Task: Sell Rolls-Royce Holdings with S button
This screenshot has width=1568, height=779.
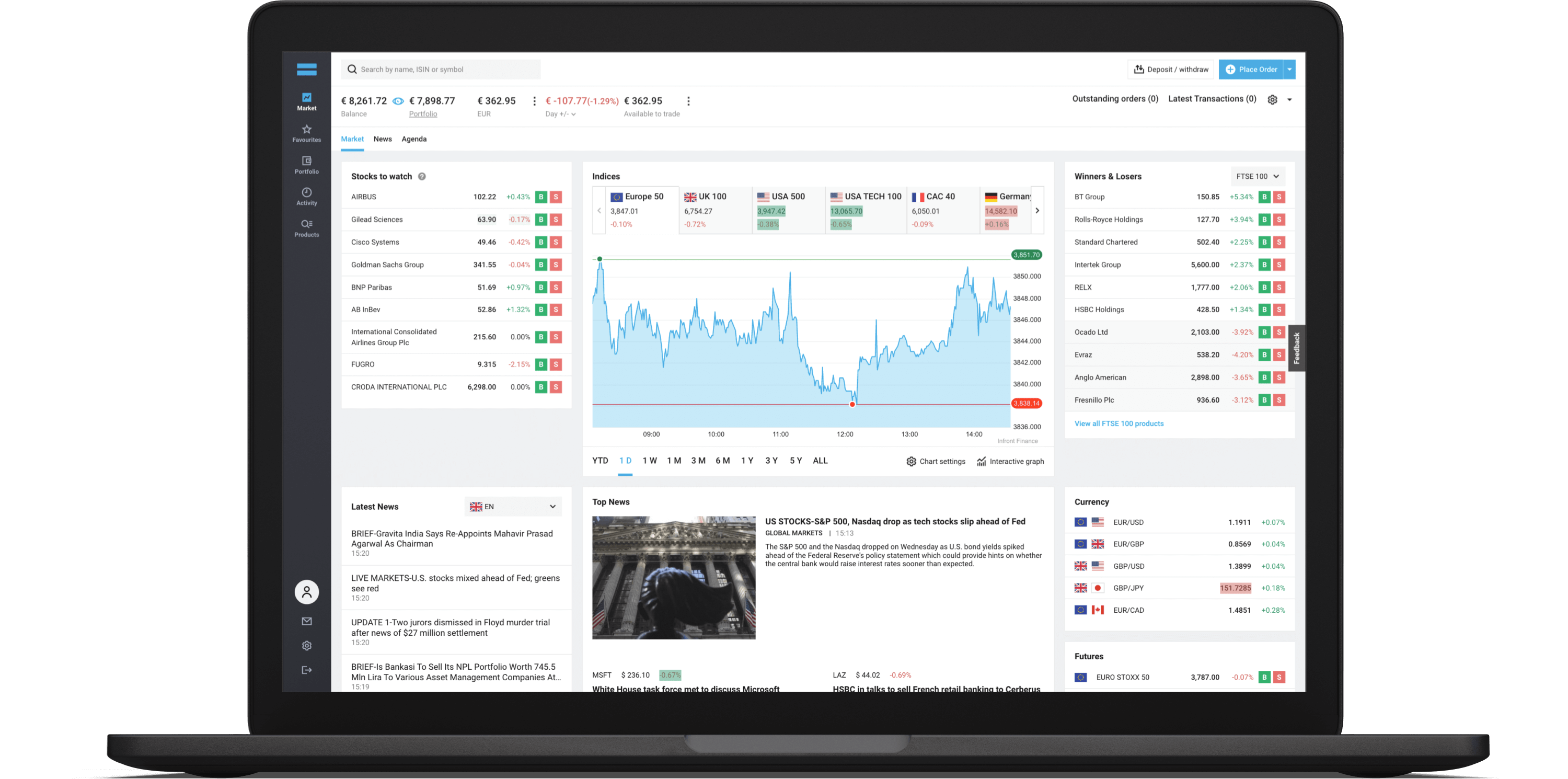Action: (1279, 219)
